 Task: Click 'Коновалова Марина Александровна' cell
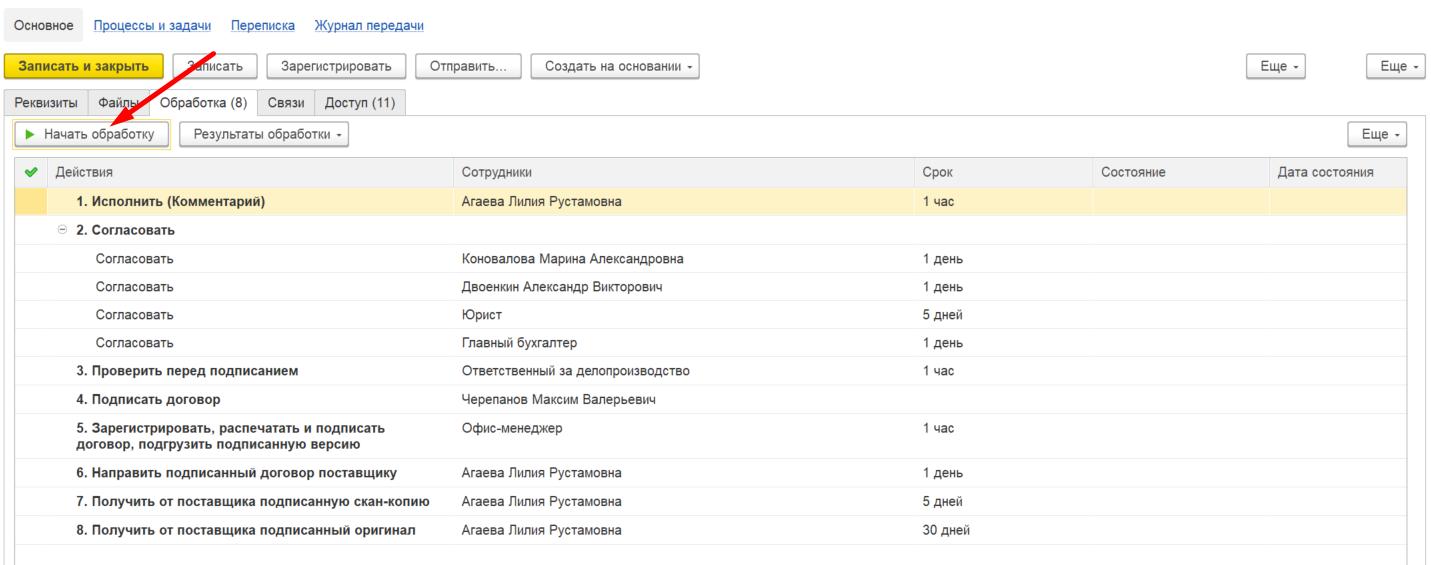(684, 258)
